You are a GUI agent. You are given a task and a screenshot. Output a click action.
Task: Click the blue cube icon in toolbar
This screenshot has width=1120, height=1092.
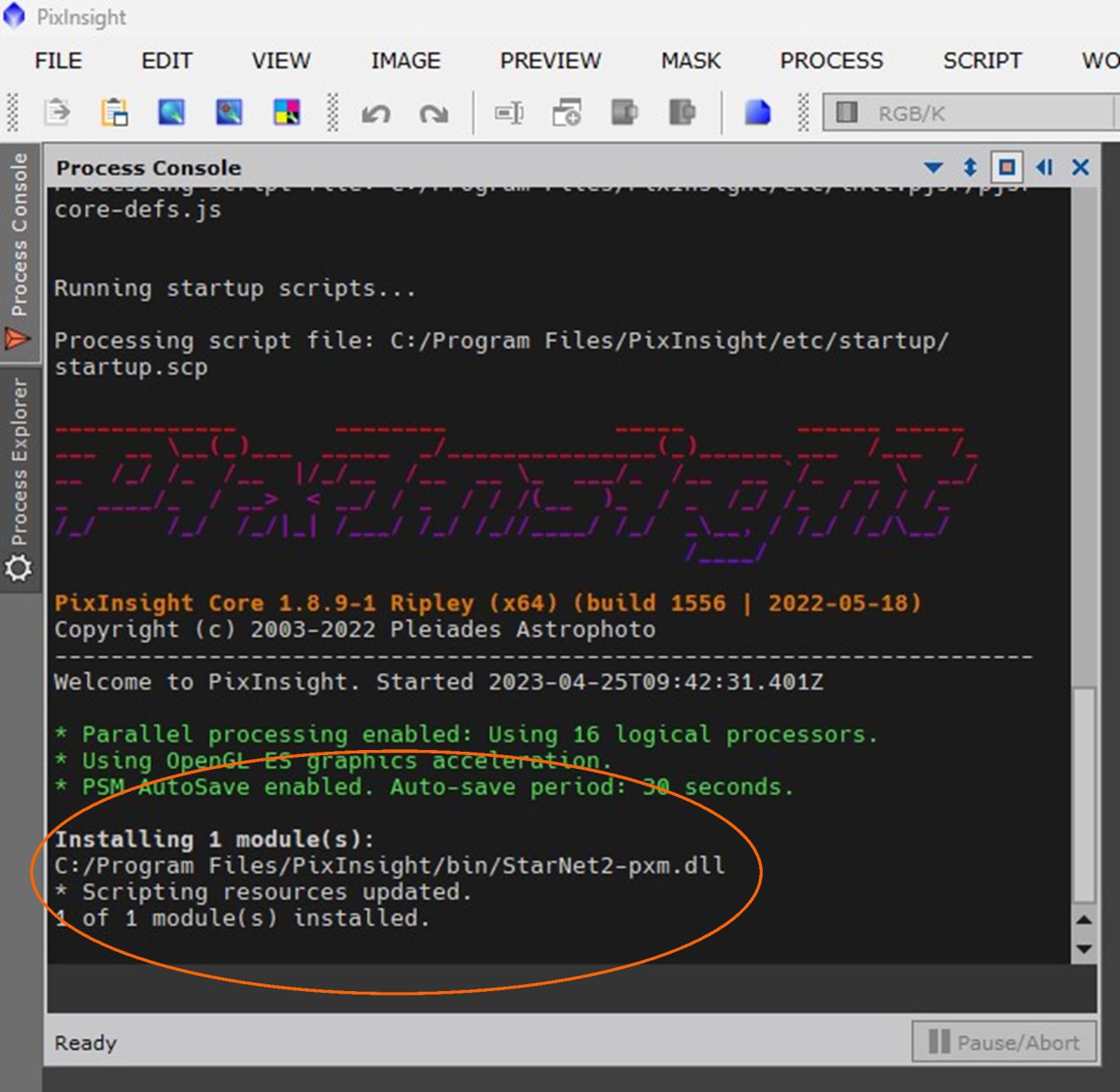[x=757, y=112]
